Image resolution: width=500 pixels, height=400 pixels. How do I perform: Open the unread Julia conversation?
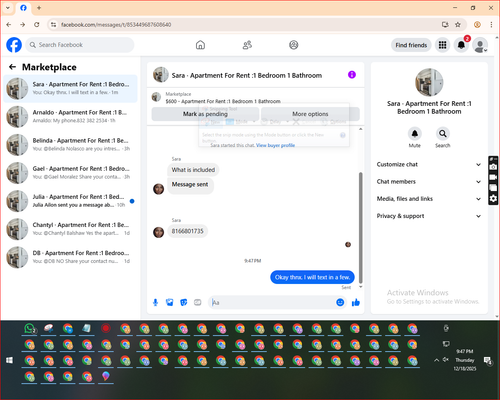pos(70,201)
